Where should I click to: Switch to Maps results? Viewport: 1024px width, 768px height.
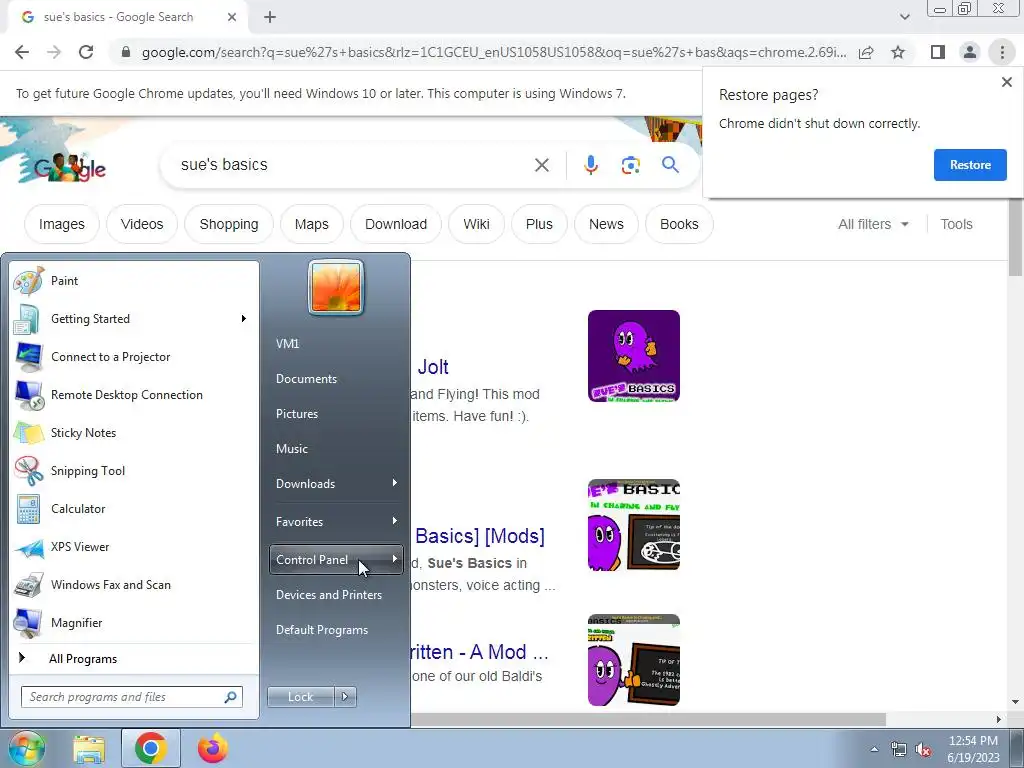click(x=312, y=224)
